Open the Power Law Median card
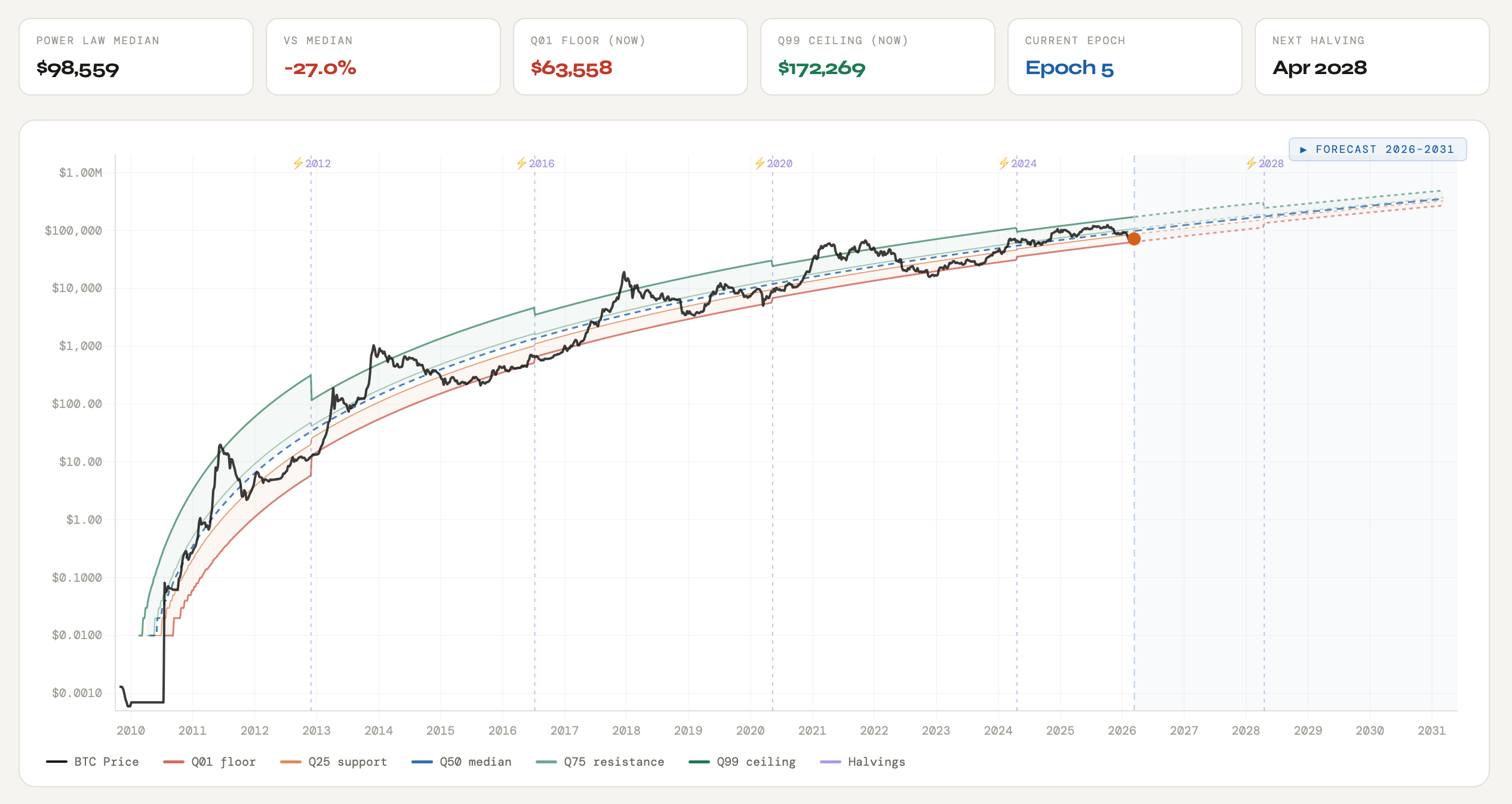The height and width of the screenshot is (804, 1512). click(136, 57)
